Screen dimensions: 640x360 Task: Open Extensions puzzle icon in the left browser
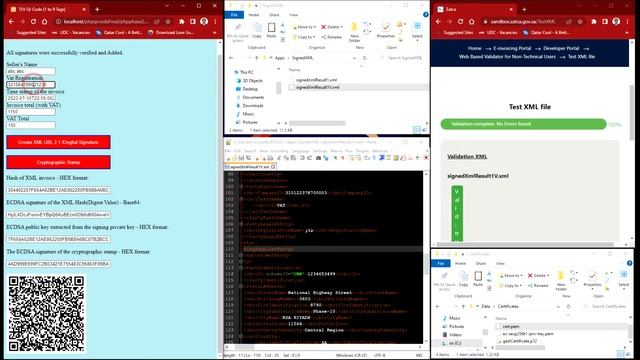tap(182, 21)
